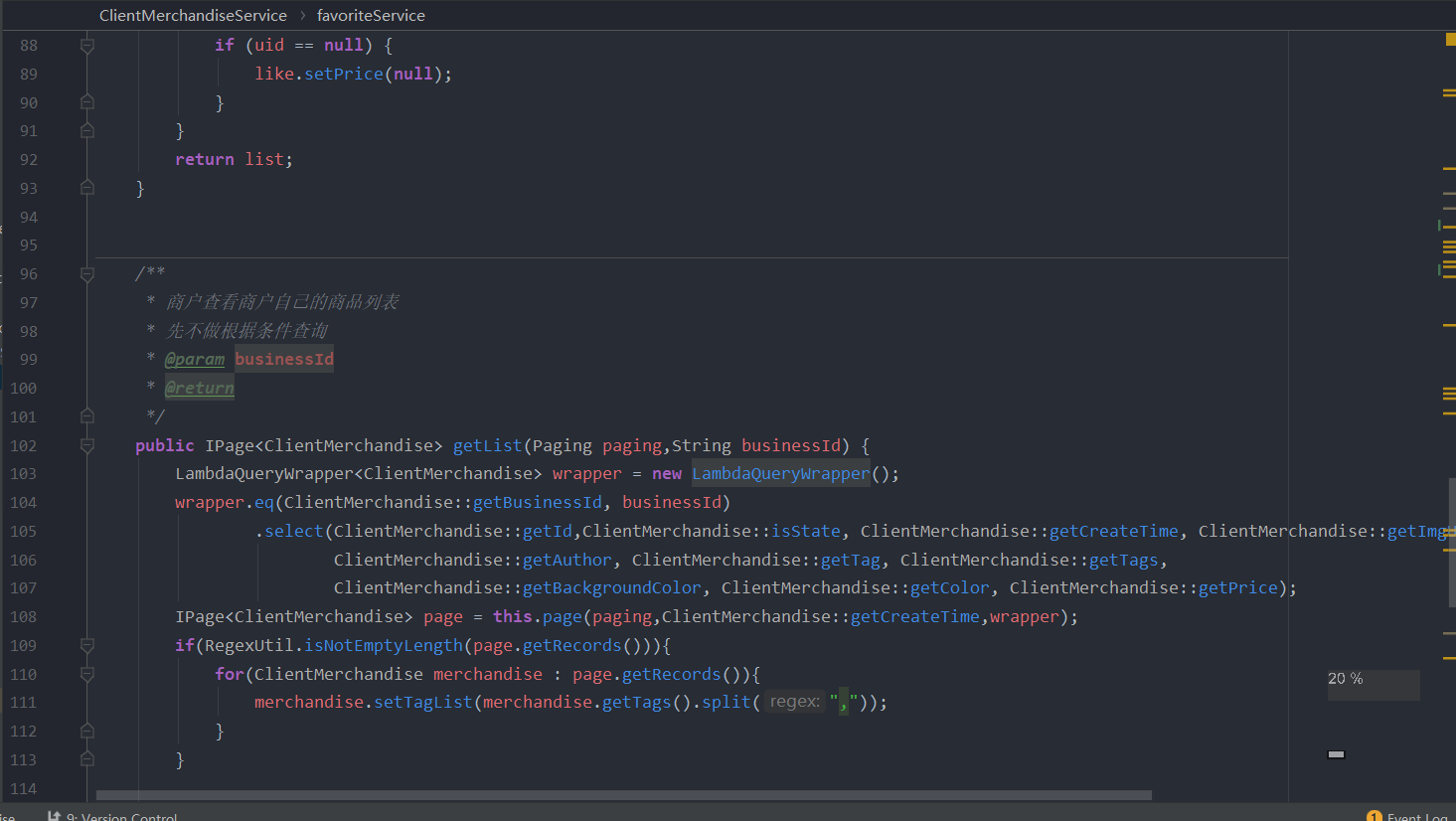Screen dimensions: 1456x821
Task: Click the @return Javadoc tag
Action: (200, 388)
